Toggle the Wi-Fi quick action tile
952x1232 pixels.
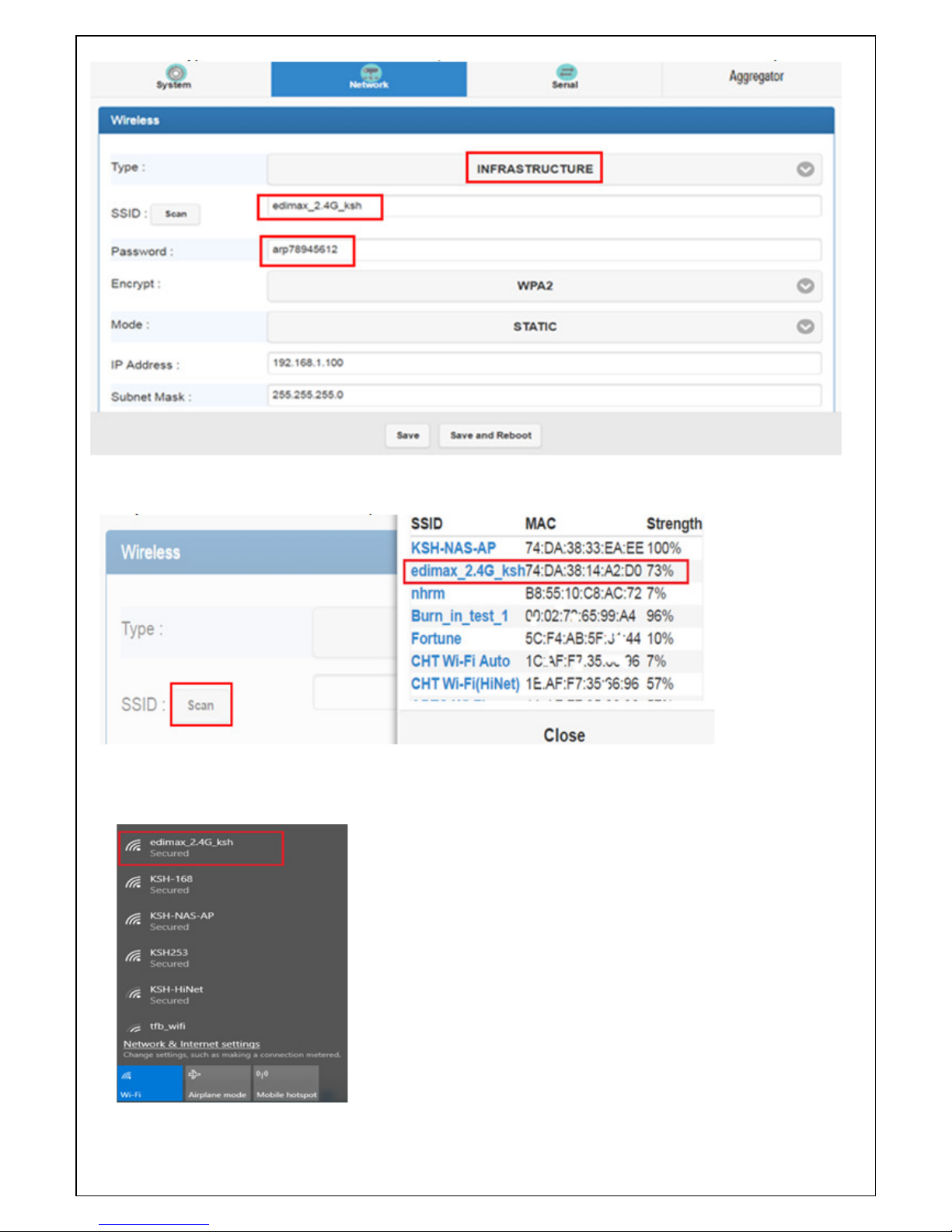click(x=150, y=1083)
